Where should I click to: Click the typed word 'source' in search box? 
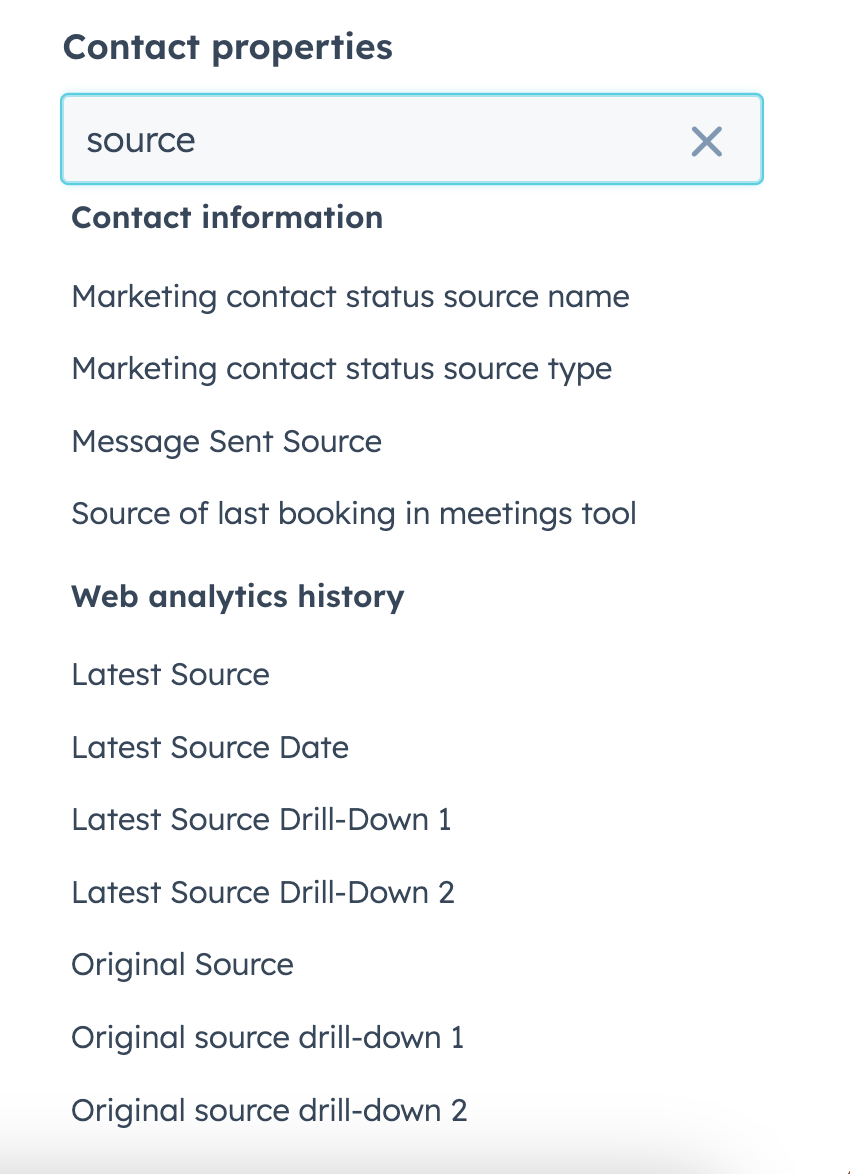point(141,141)
